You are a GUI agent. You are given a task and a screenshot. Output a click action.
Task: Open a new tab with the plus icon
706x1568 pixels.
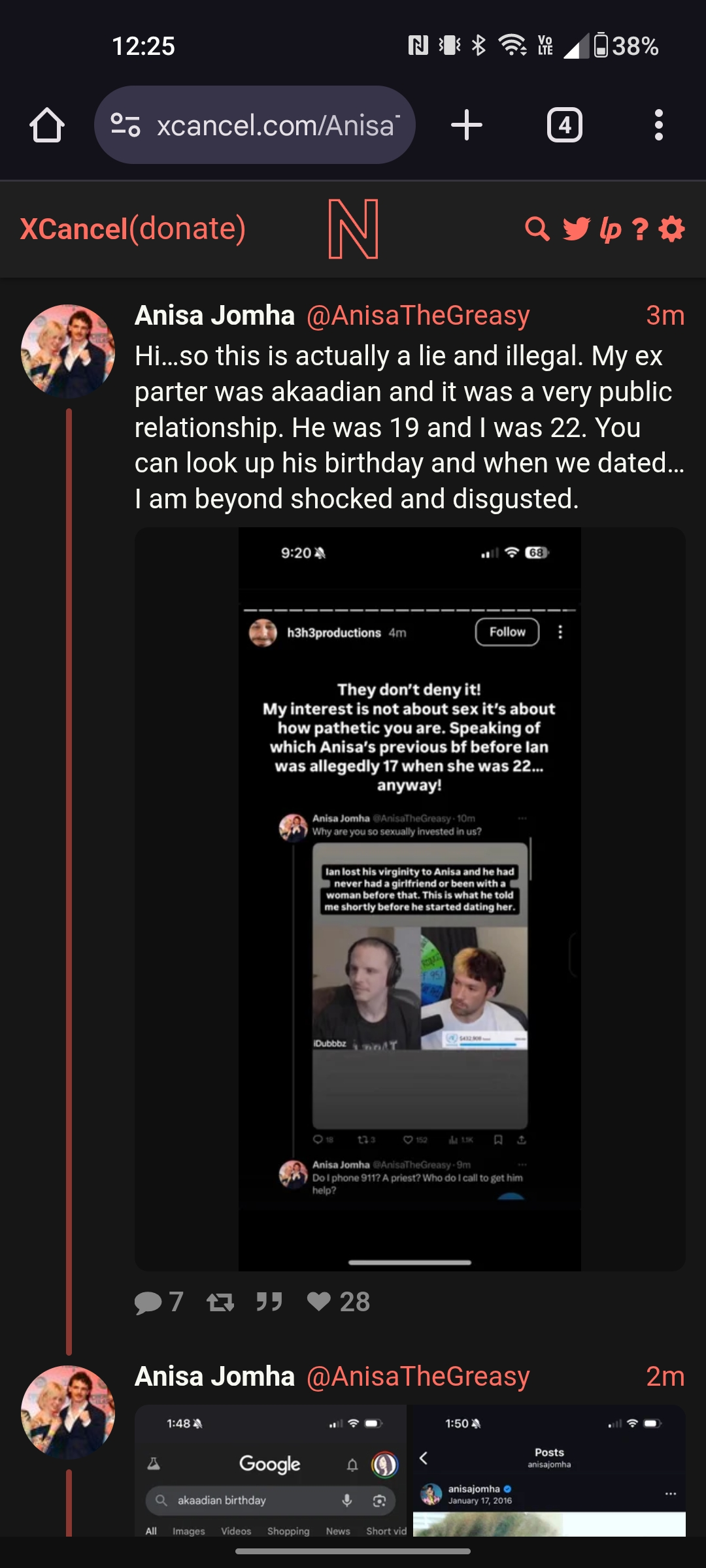click(467, 125)
